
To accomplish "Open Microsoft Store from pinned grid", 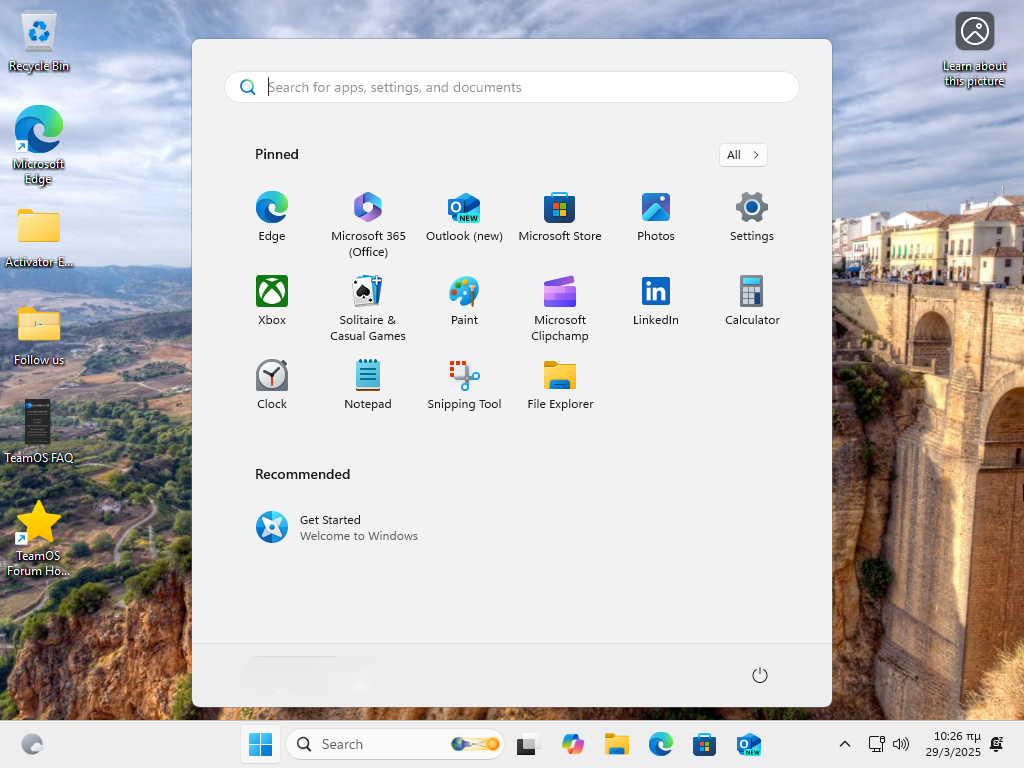I will (560, 217).
